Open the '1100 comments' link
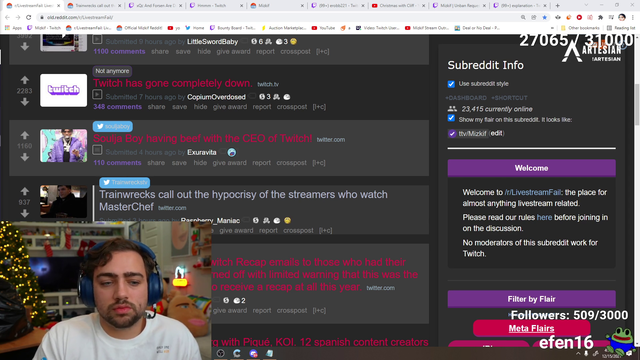 [119, 51]
